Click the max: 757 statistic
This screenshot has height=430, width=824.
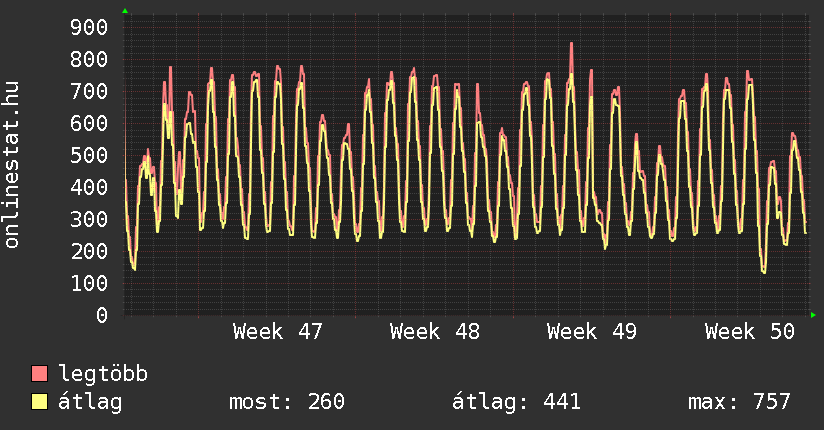[x=739, y=402]
